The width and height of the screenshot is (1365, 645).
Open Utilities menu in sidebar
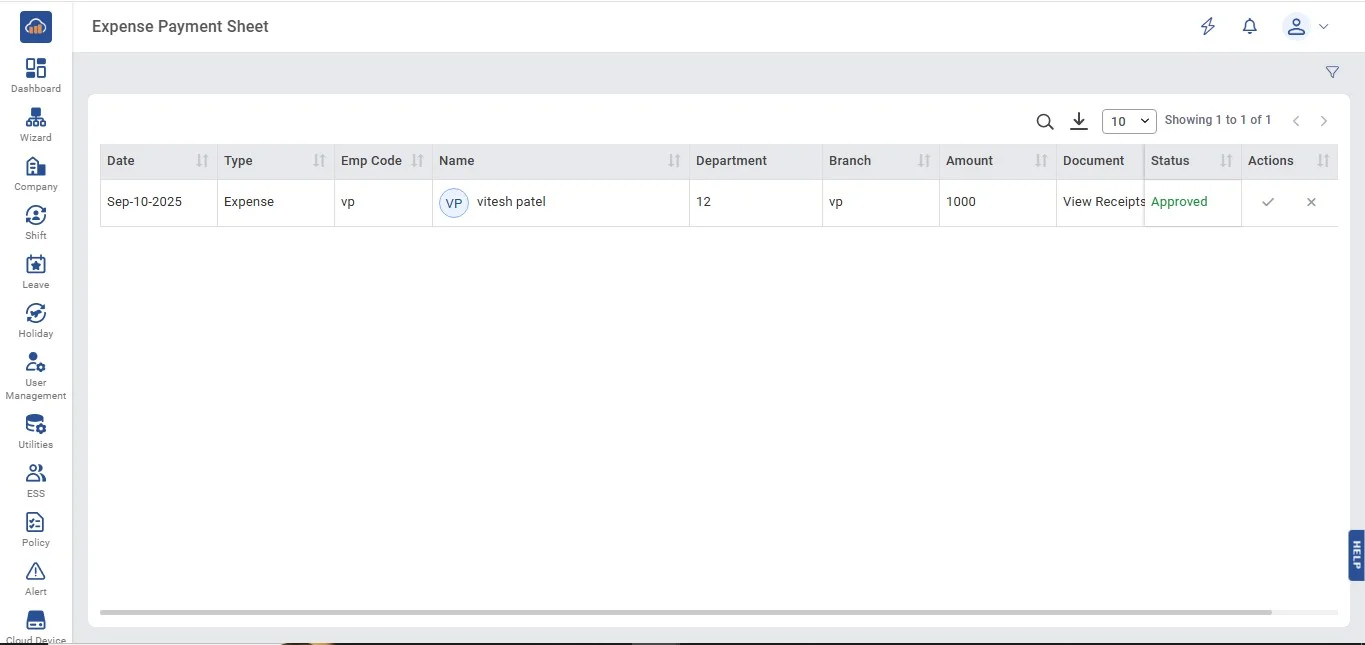point(36,431)
